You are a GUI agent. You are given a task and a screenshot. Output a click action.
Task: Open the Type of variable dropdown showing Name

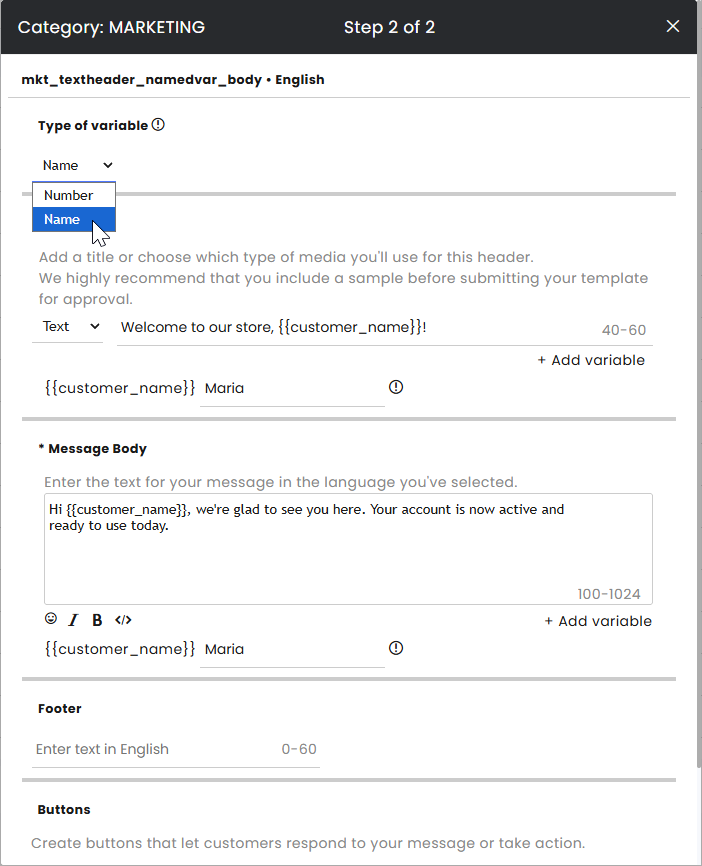77,165
